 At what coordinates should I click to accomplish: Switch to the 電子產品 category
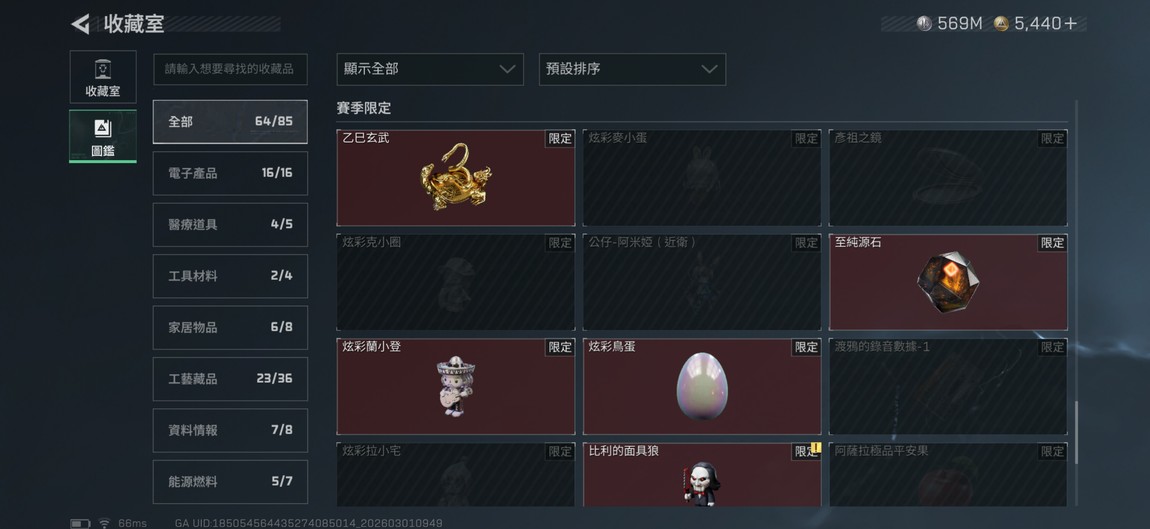click(x=230, y=173)
